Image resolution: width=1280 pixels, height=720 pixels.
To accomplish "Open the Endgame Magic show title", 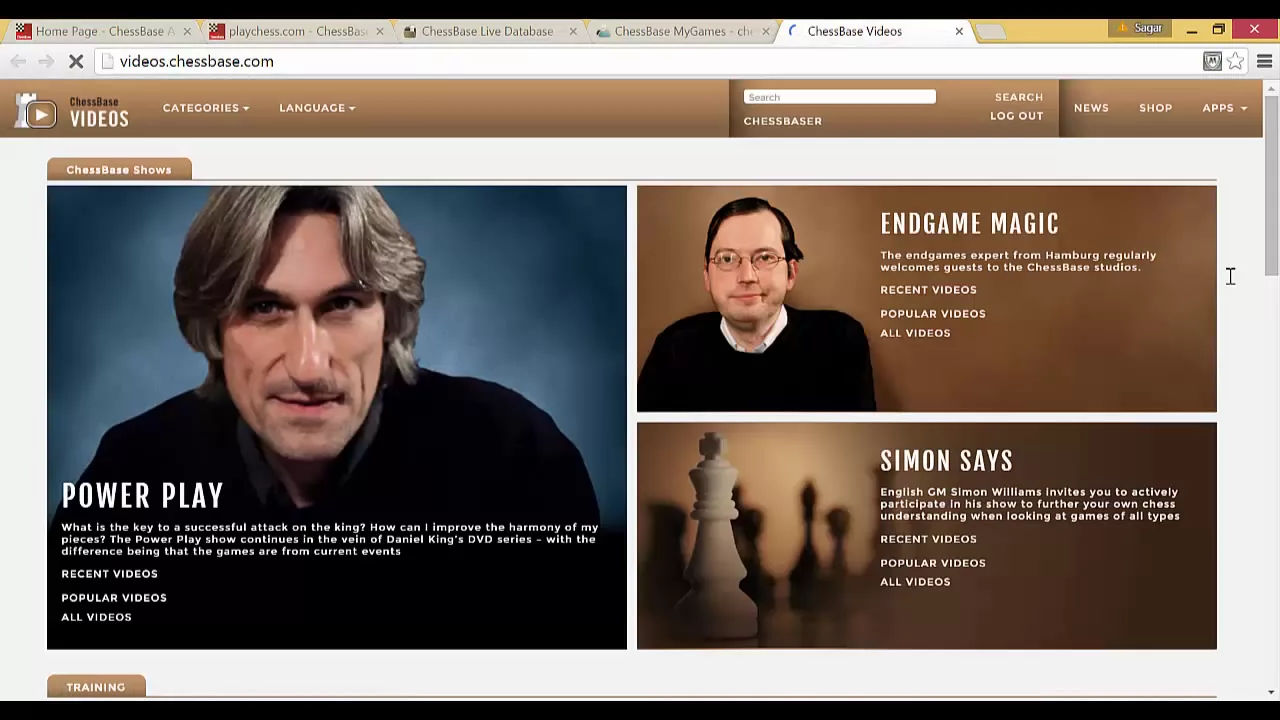I will [969, 224].
